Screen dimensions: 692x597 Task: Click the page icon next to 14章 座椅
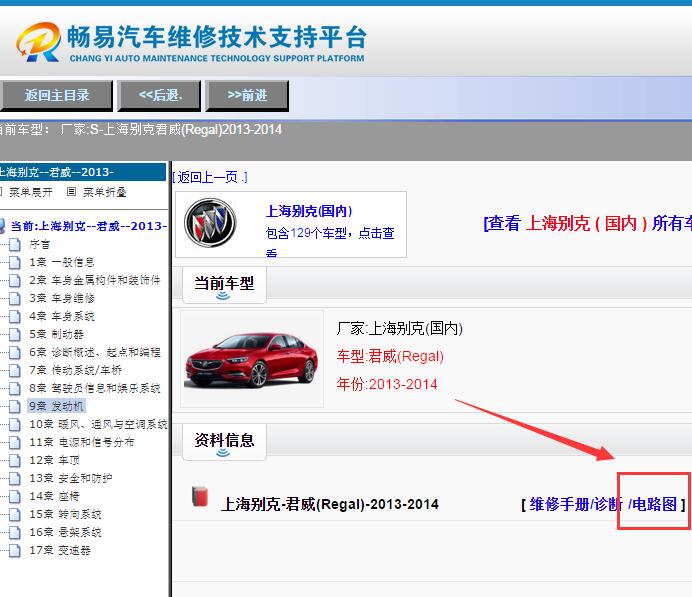(x=15, y=496)
